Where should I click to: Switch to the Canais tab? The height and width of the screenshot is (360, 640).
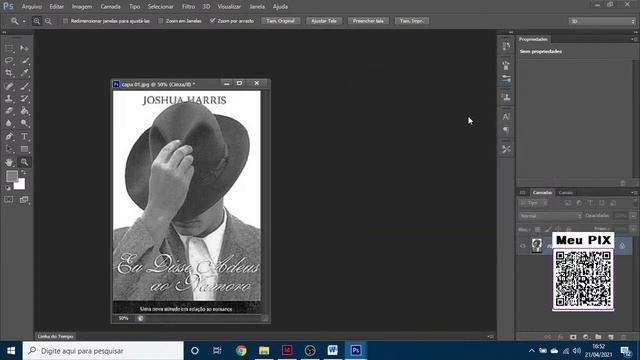pyautogui.click(x=566, y=193)
